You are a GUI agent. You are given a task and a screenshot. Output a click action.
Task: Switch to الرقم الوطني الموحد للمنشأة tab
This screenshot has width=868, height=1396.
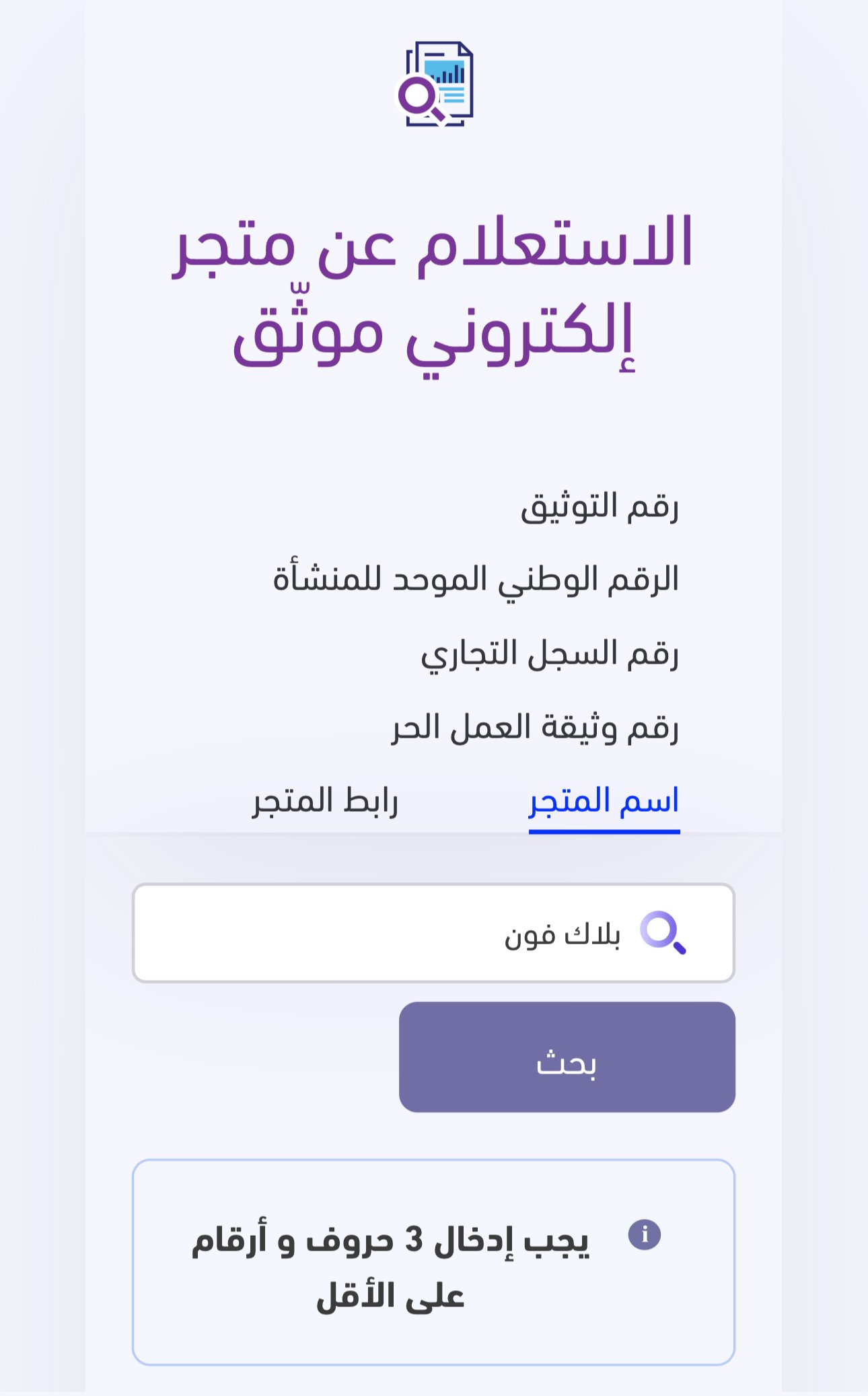click(476, 580)
